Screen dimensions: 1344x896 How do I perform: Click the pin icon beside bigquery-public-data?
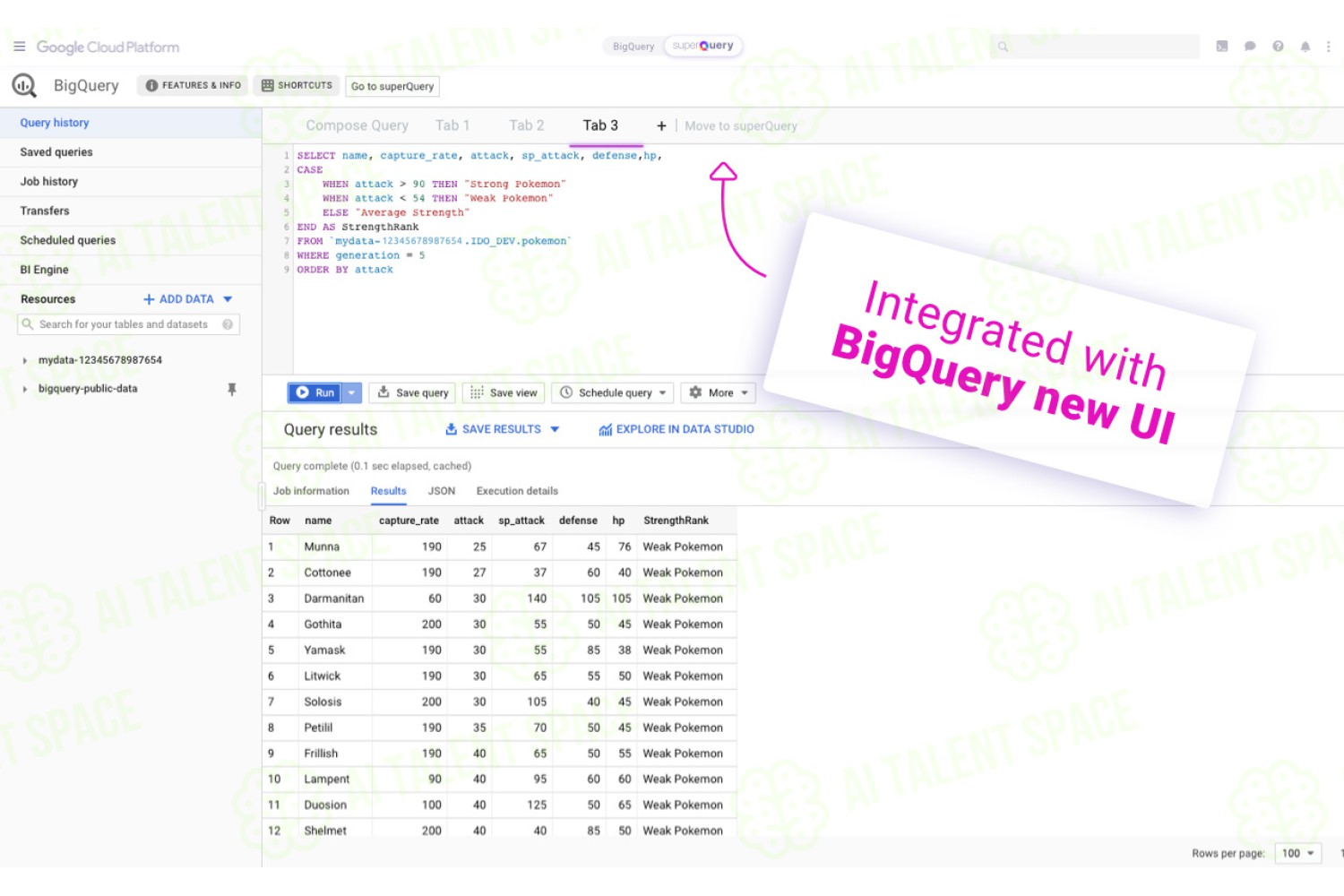[232, 389]
